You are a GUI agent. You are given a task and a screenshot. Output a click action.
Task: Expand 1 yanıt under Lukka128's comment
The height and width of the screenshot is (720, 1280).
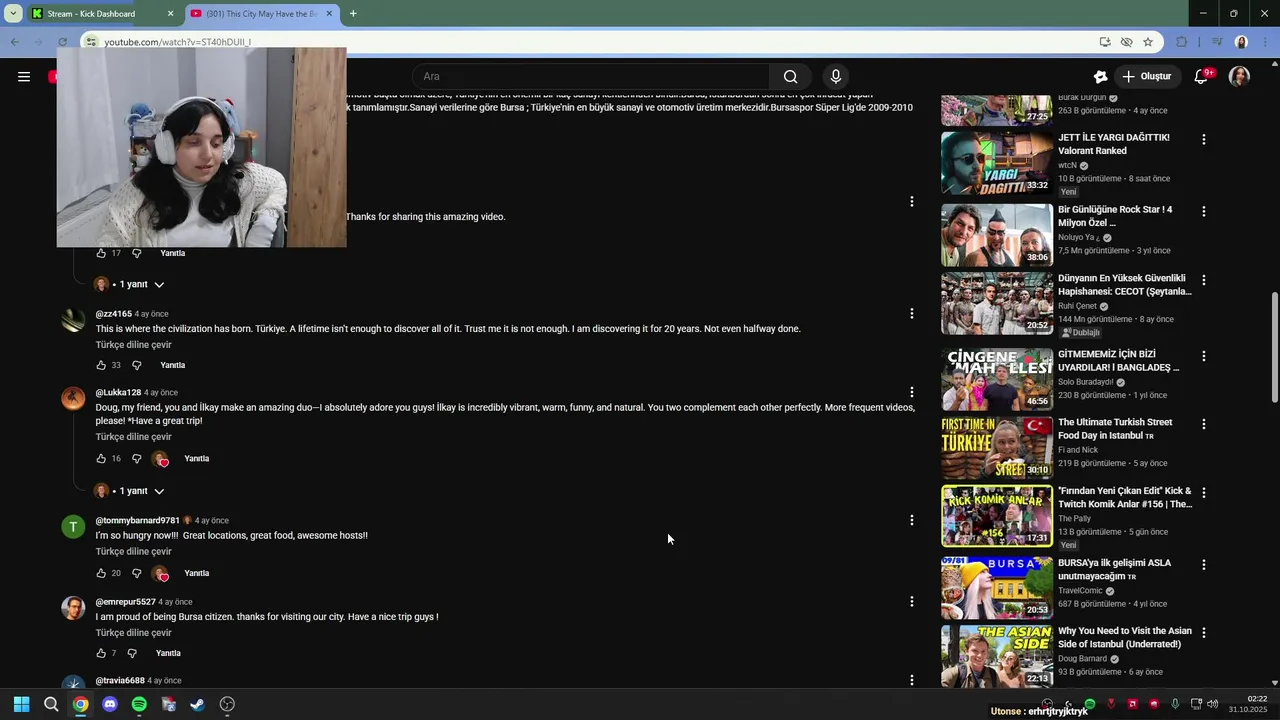pyautogui.click(x=129, y=491)
